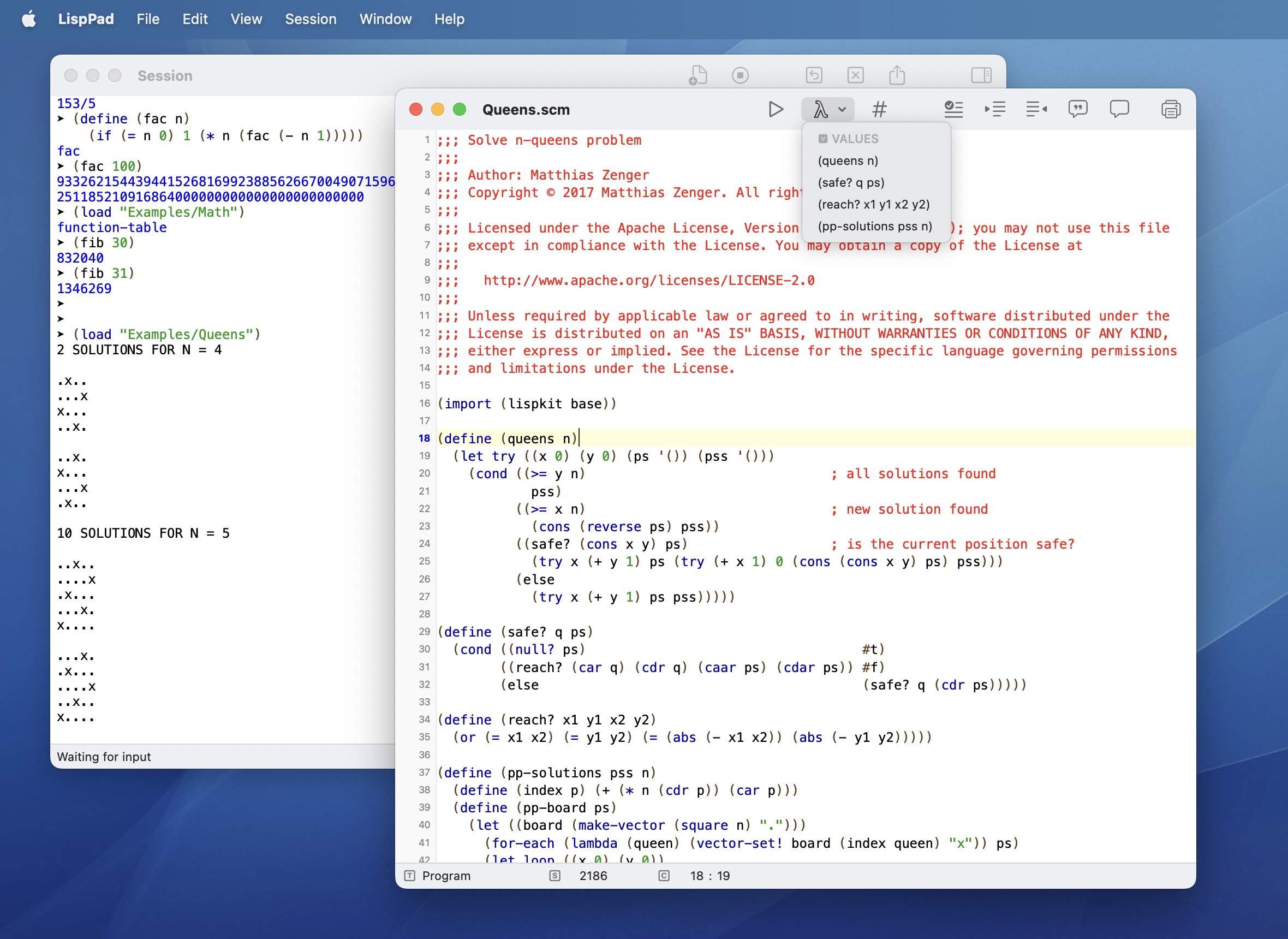Click (load "Examples/Queens") in Session console

166,334
